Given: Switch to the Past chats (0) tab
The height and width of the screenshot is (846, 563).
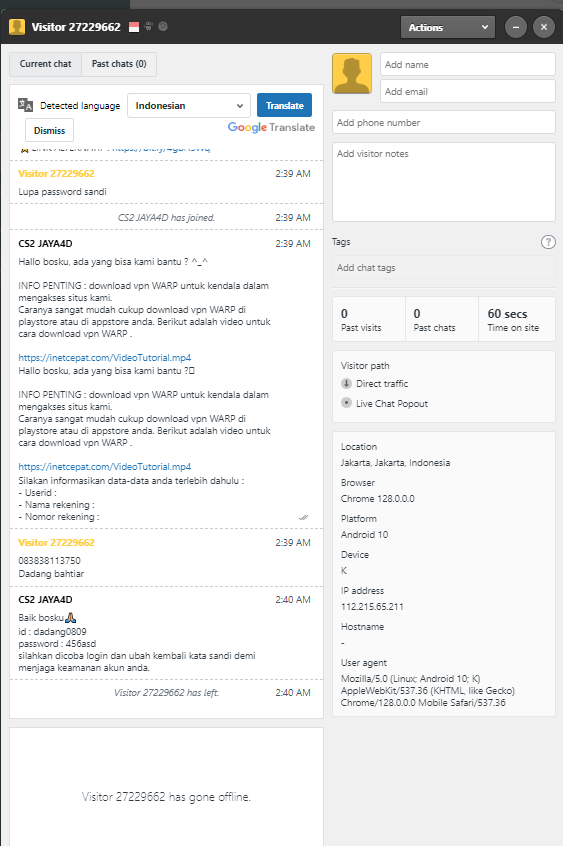Looking at the screenshot, I should coord(119,64).
